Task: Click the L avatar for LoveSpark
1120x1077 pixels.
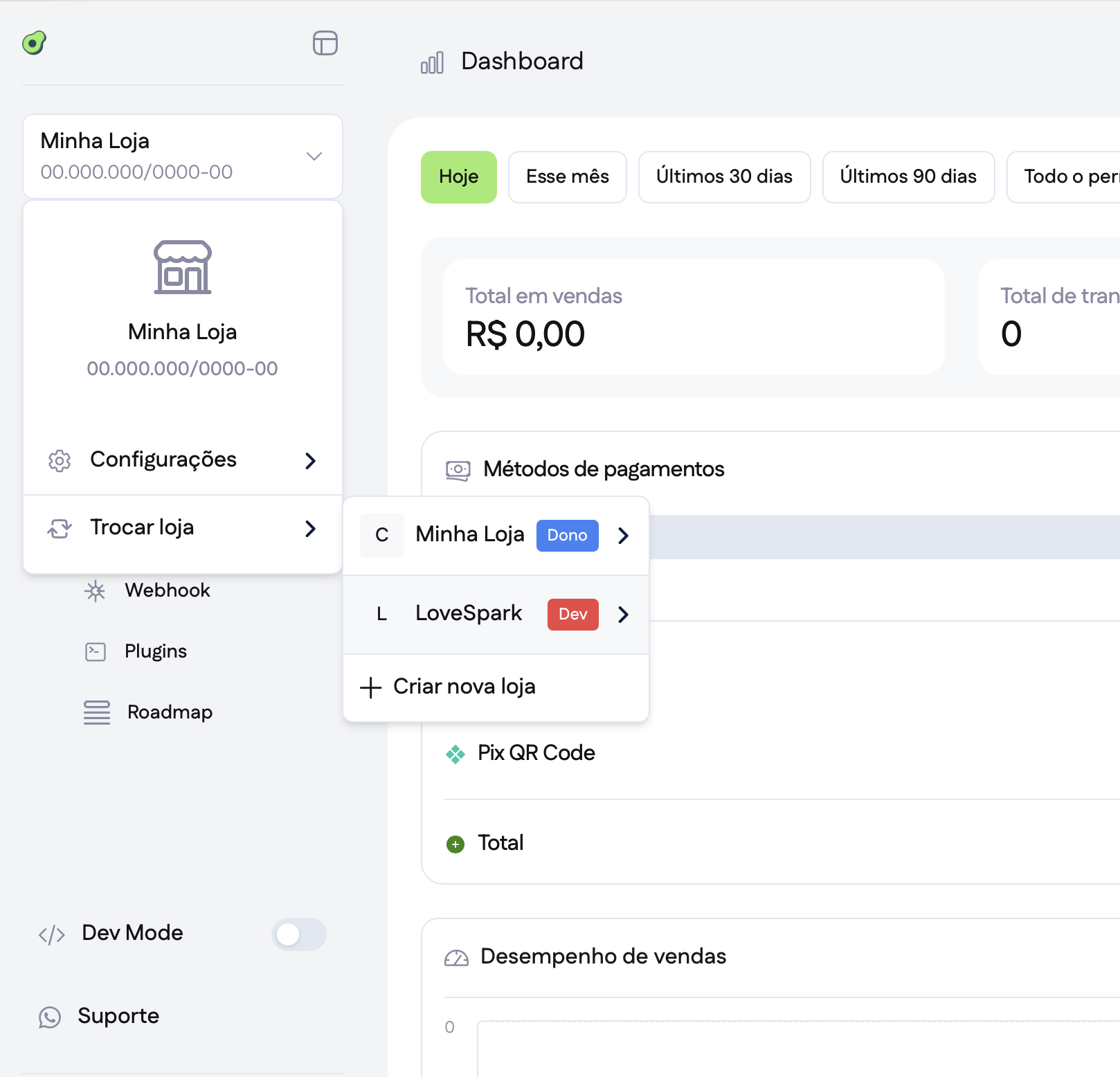Action: (382, 614)
